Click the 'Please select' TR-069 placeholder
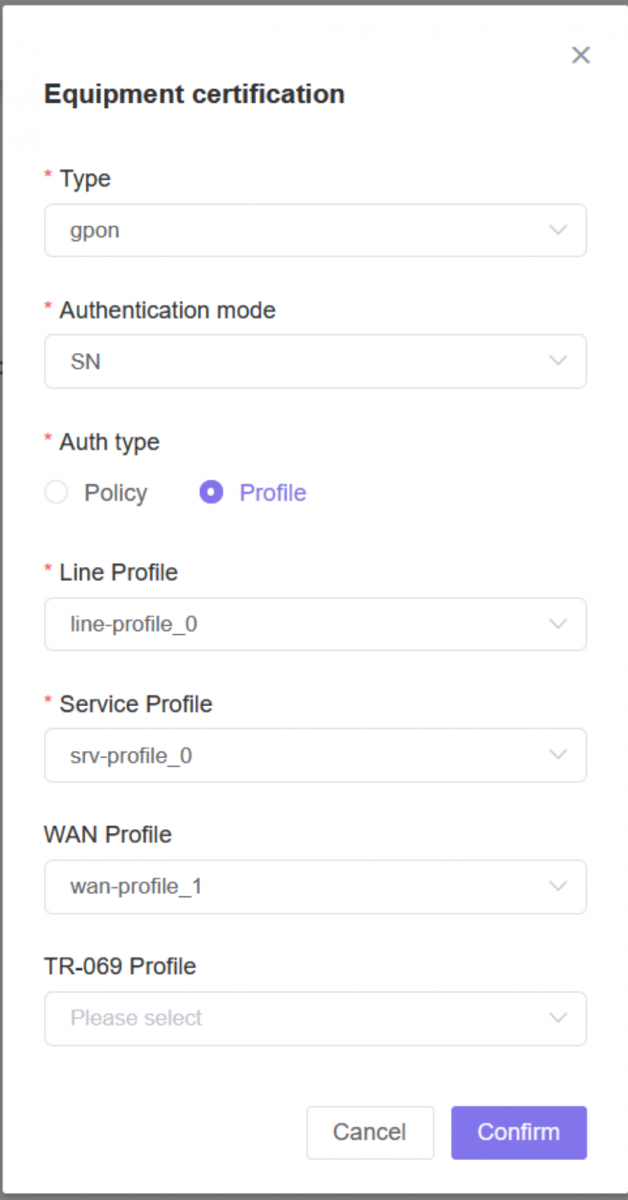Viewport: 628px width, 1200px height. pos(136,1018)
